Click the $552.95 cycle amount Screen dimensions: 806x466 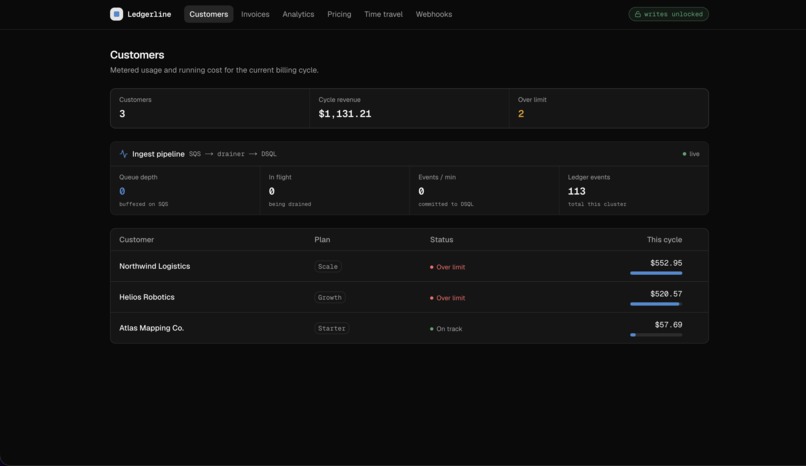pos(666,263)
